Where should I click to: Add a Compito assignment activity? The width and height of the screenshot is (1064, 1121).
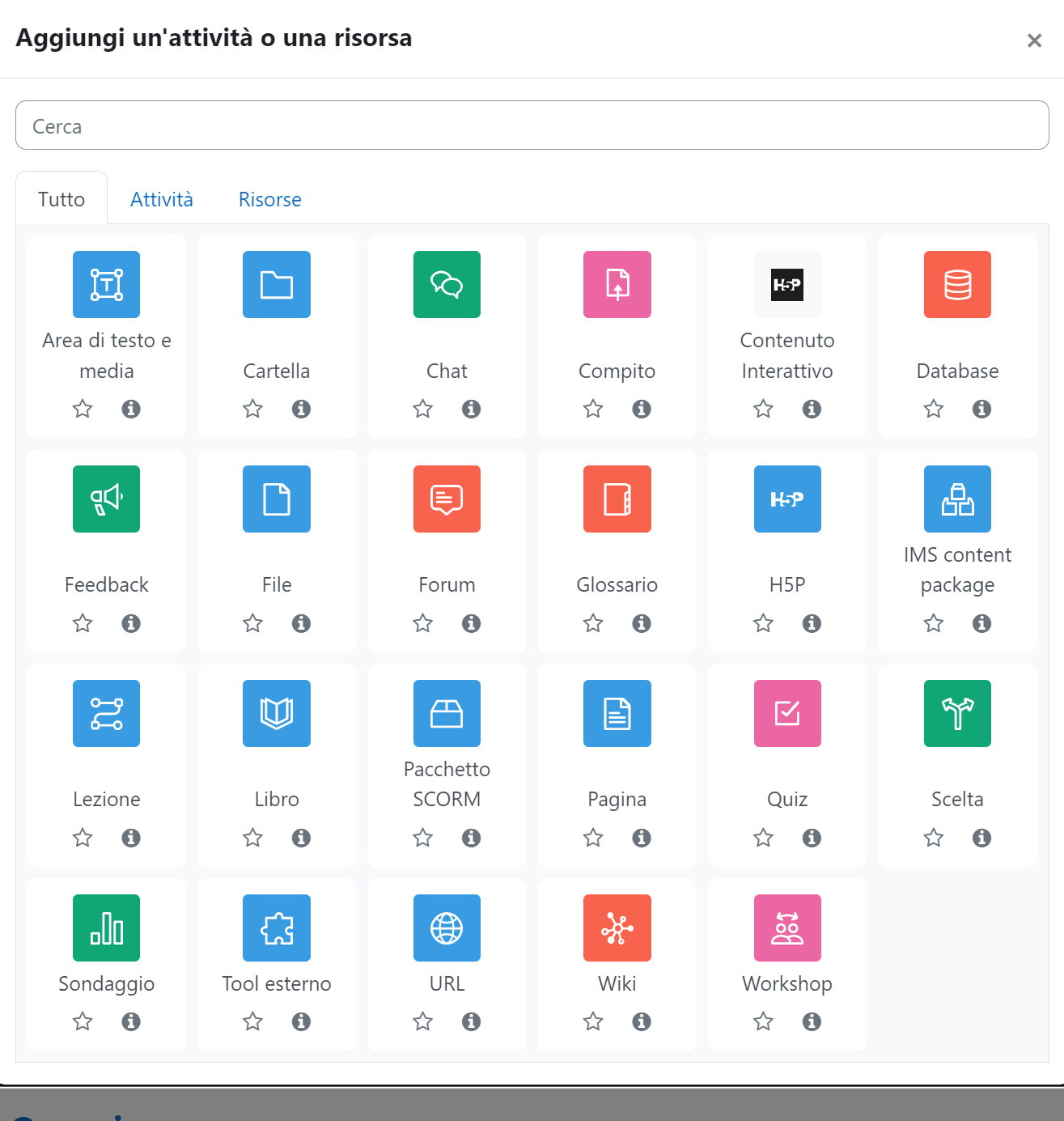(x=617, y=284)
